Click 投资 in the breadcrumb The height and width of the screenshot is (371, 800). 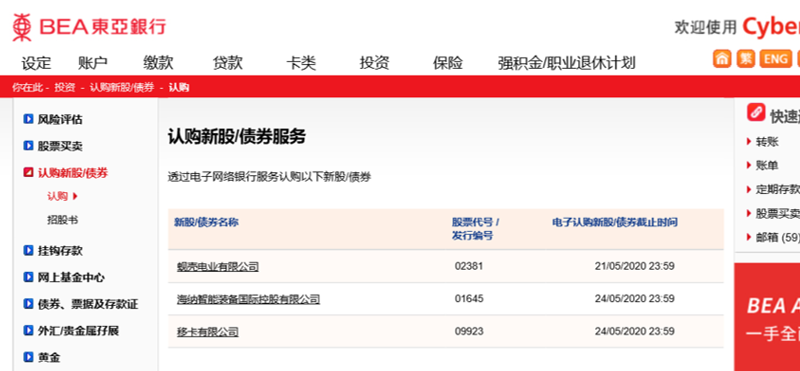(65, 87)
